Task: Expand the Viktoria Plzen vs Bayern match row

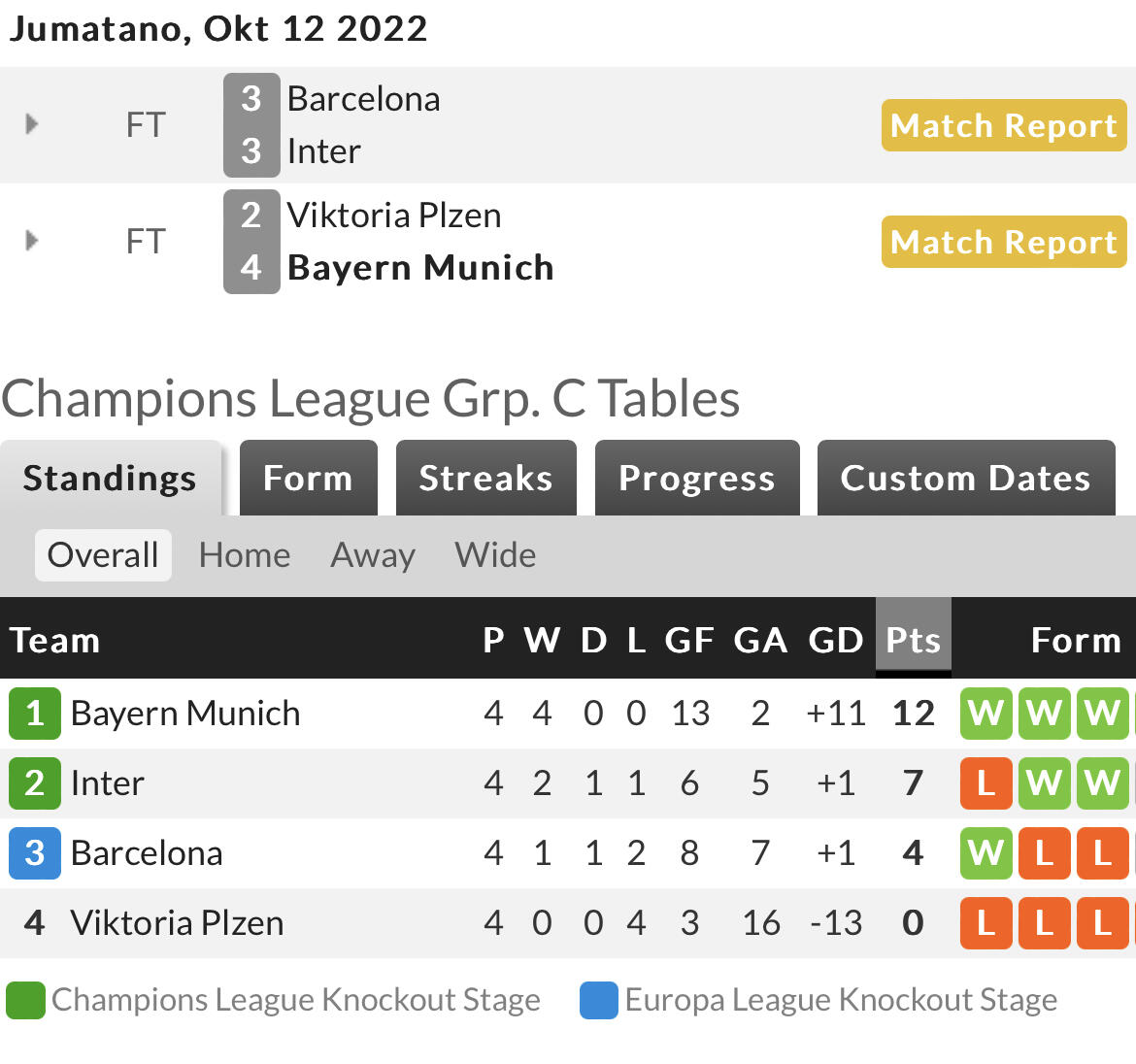Action: pyautogui.click(x=31, y=241)
